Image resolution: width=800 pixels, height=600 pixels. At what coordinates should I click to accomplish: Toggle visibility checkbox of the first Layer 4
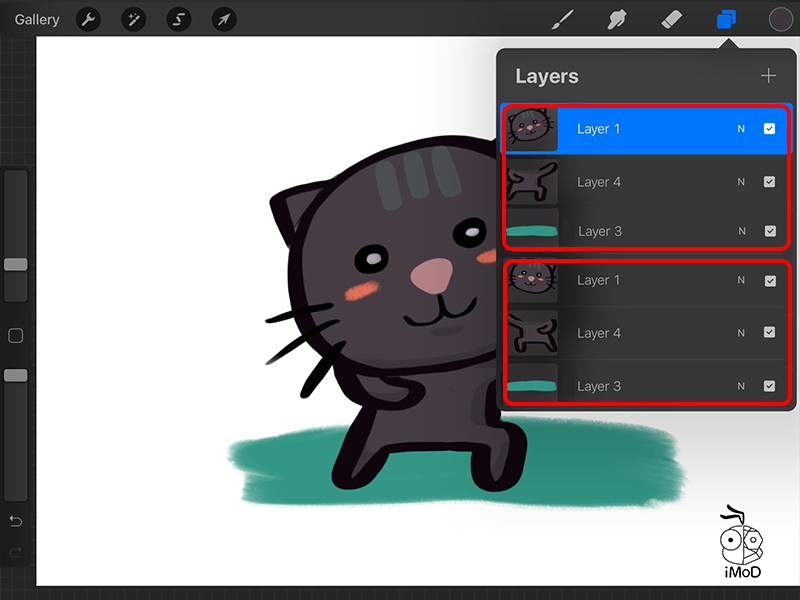point(769,182)
